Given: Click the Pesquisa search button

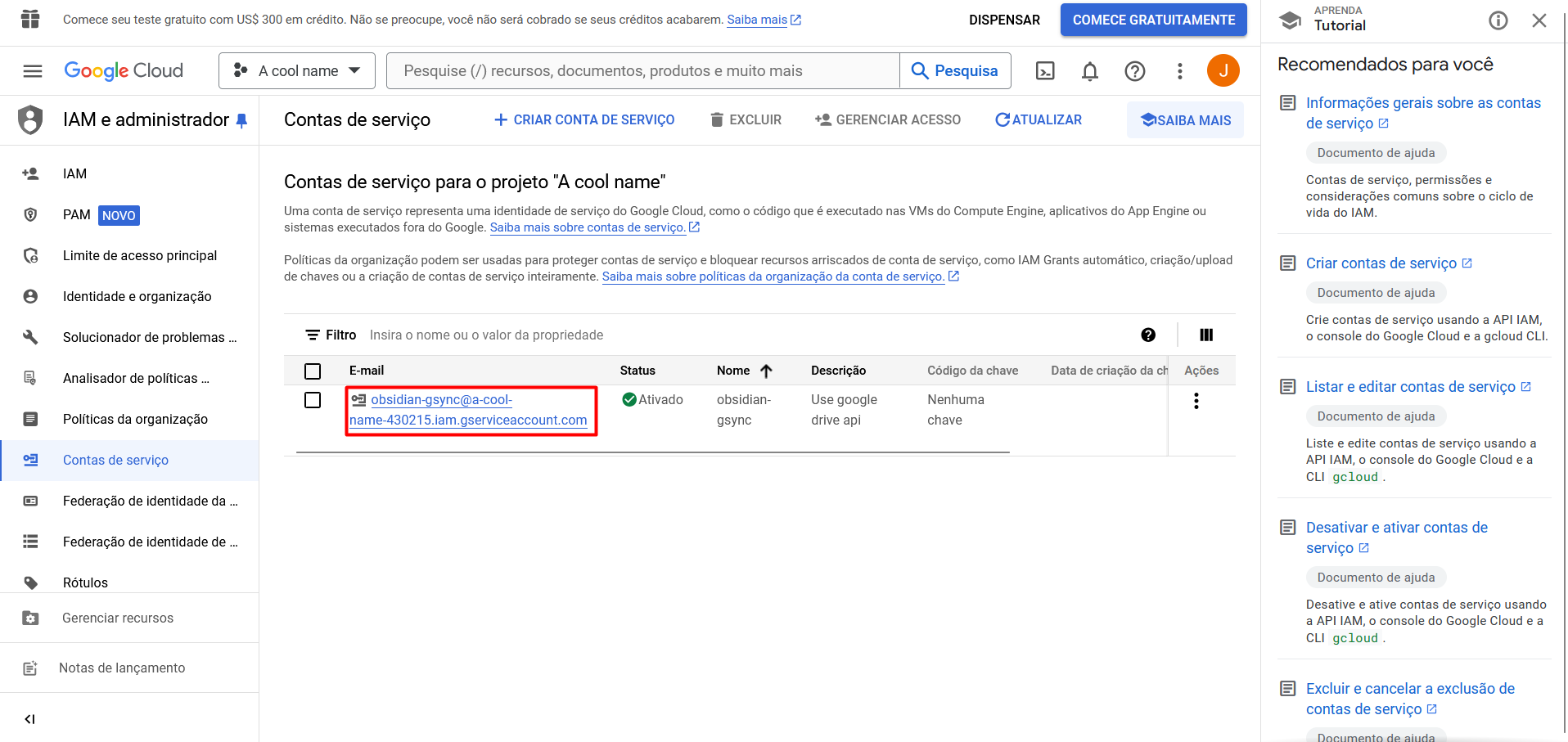Looking at the screenshot, I should click(x=955, y=71).
